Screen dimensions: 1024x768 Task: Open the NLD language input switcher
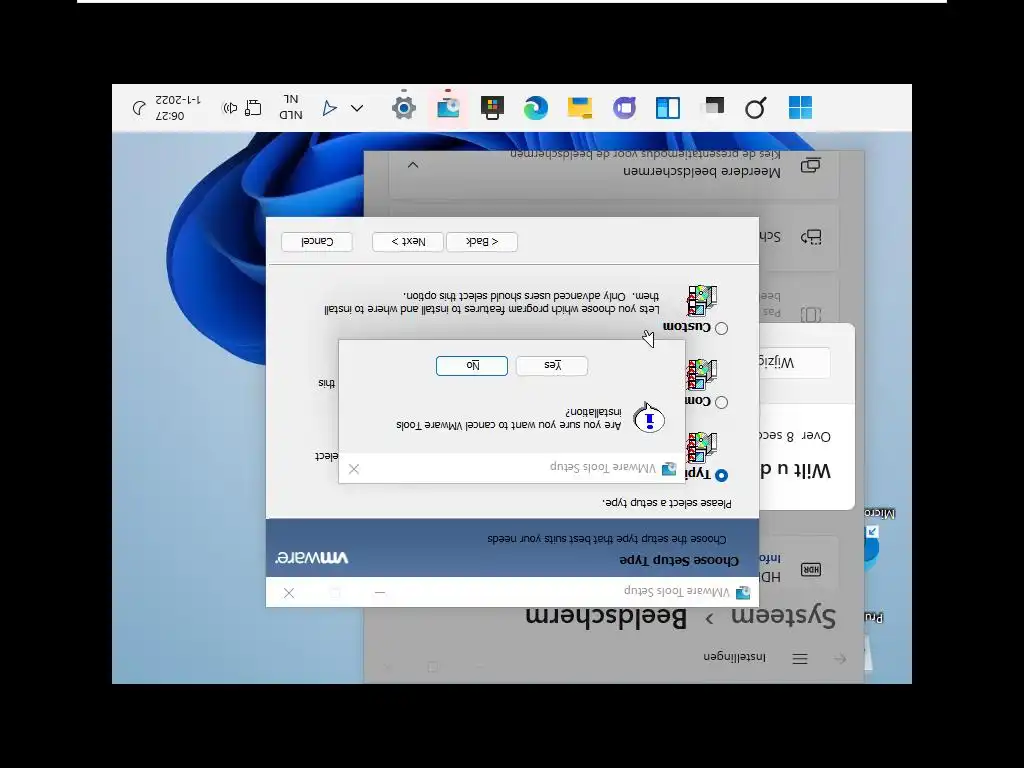pos(291,107)
